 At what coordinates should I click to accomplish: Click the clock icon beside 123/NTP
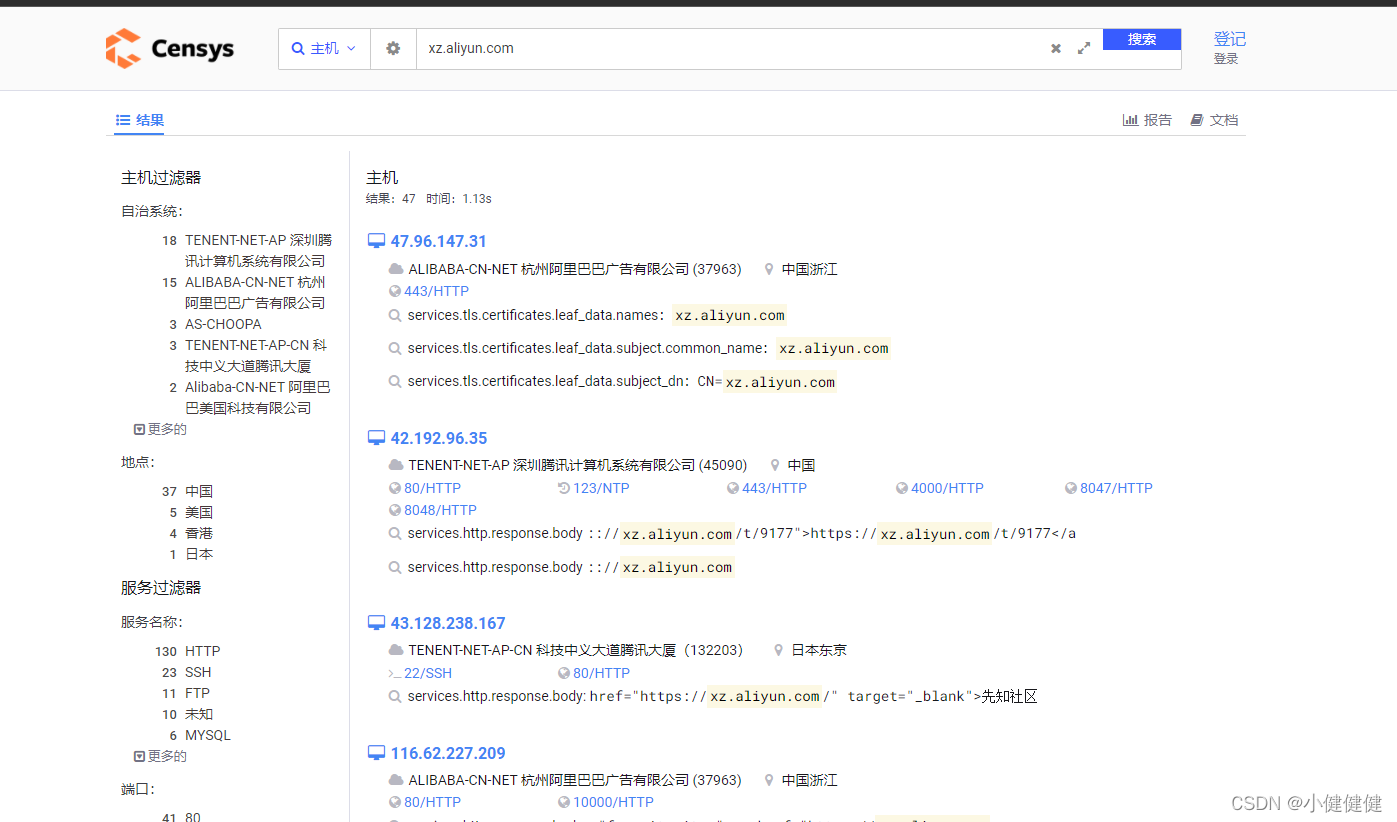click(x=564, y=488)
